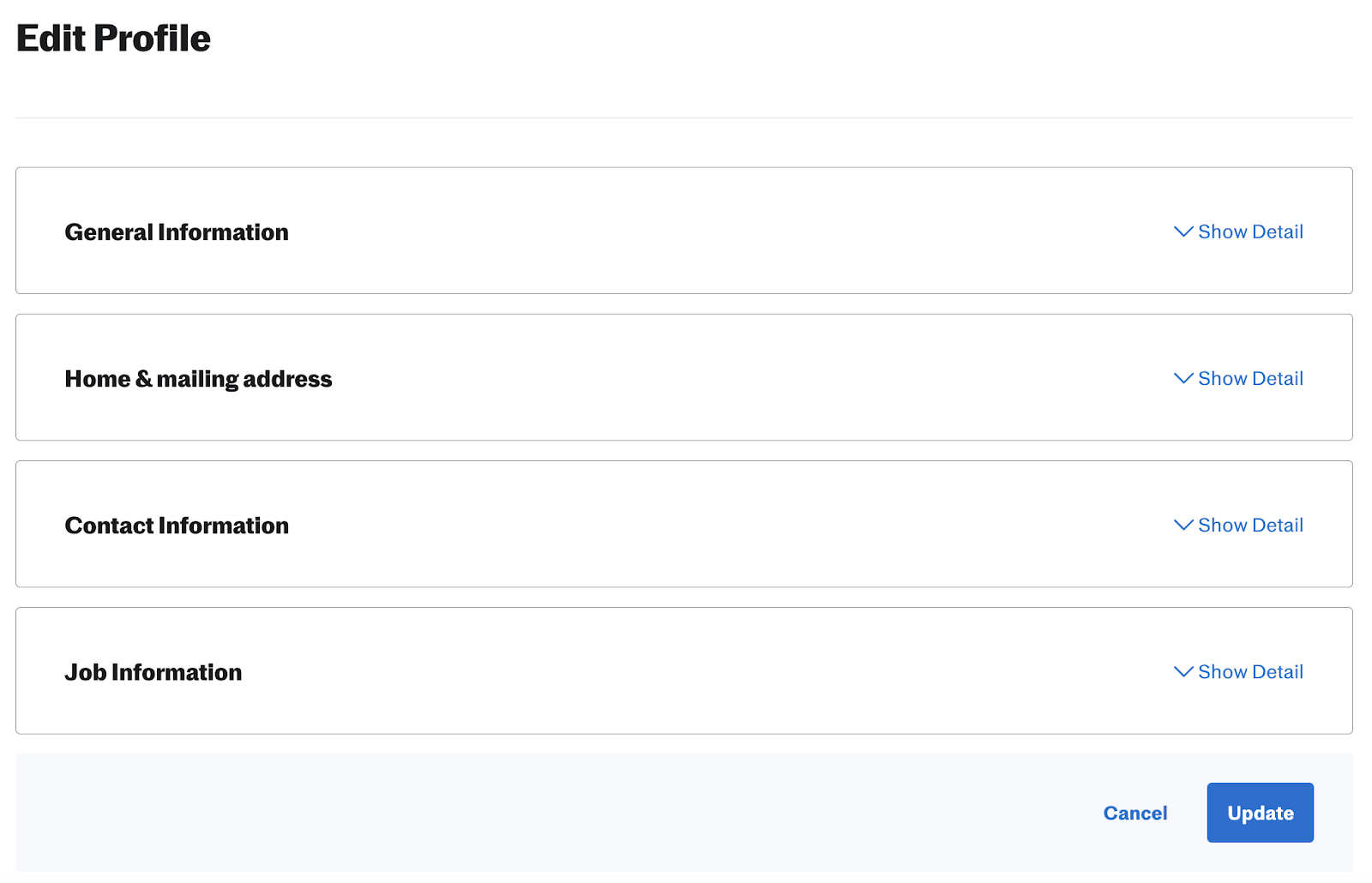Reveal Job Information using Show Detail text
Screen dimensions: 1372x883
coord(1250,671)
